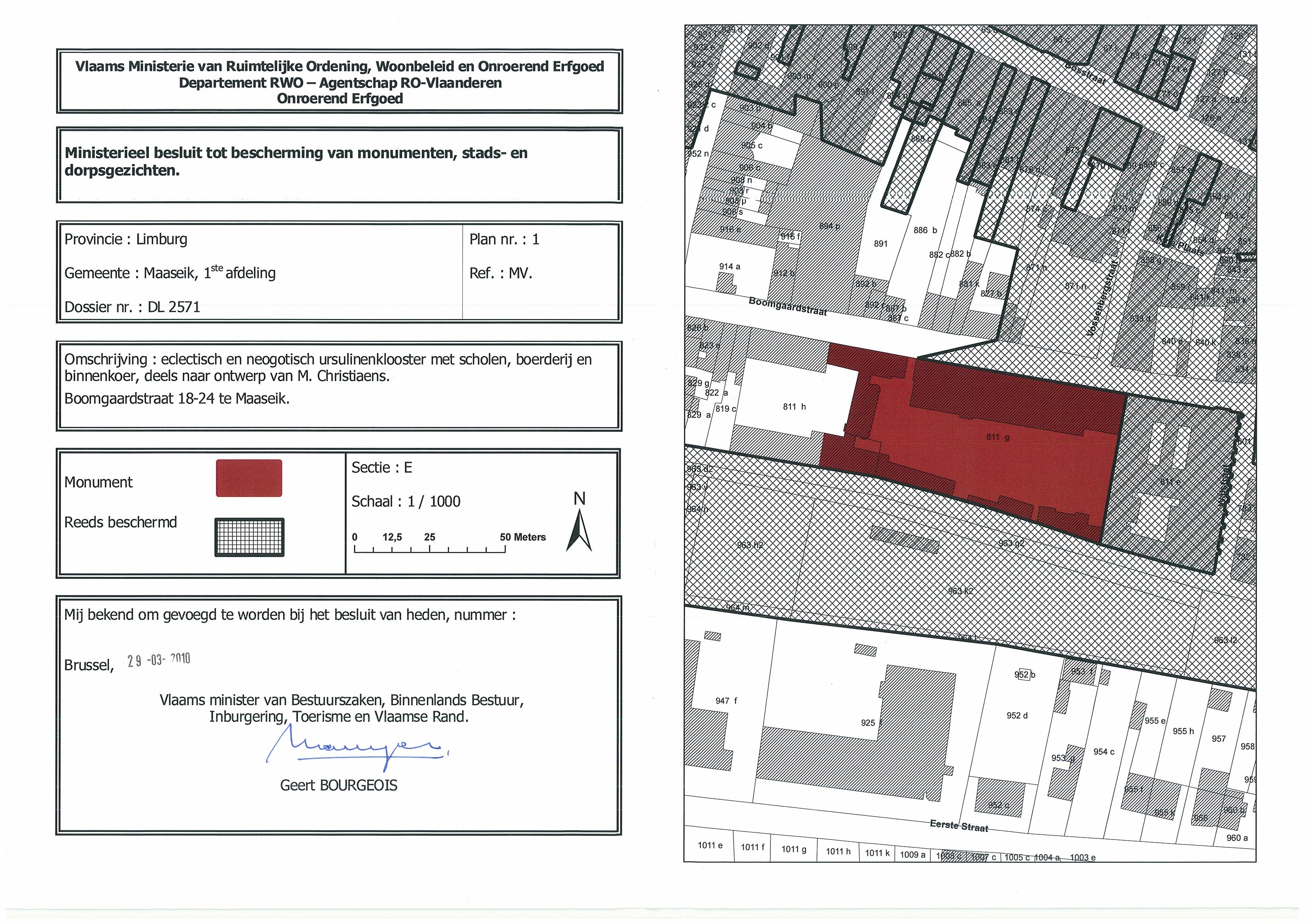Screen dimensions: 1307x924
Task: Click parcel 925 f building
Action: click(871, 723)
